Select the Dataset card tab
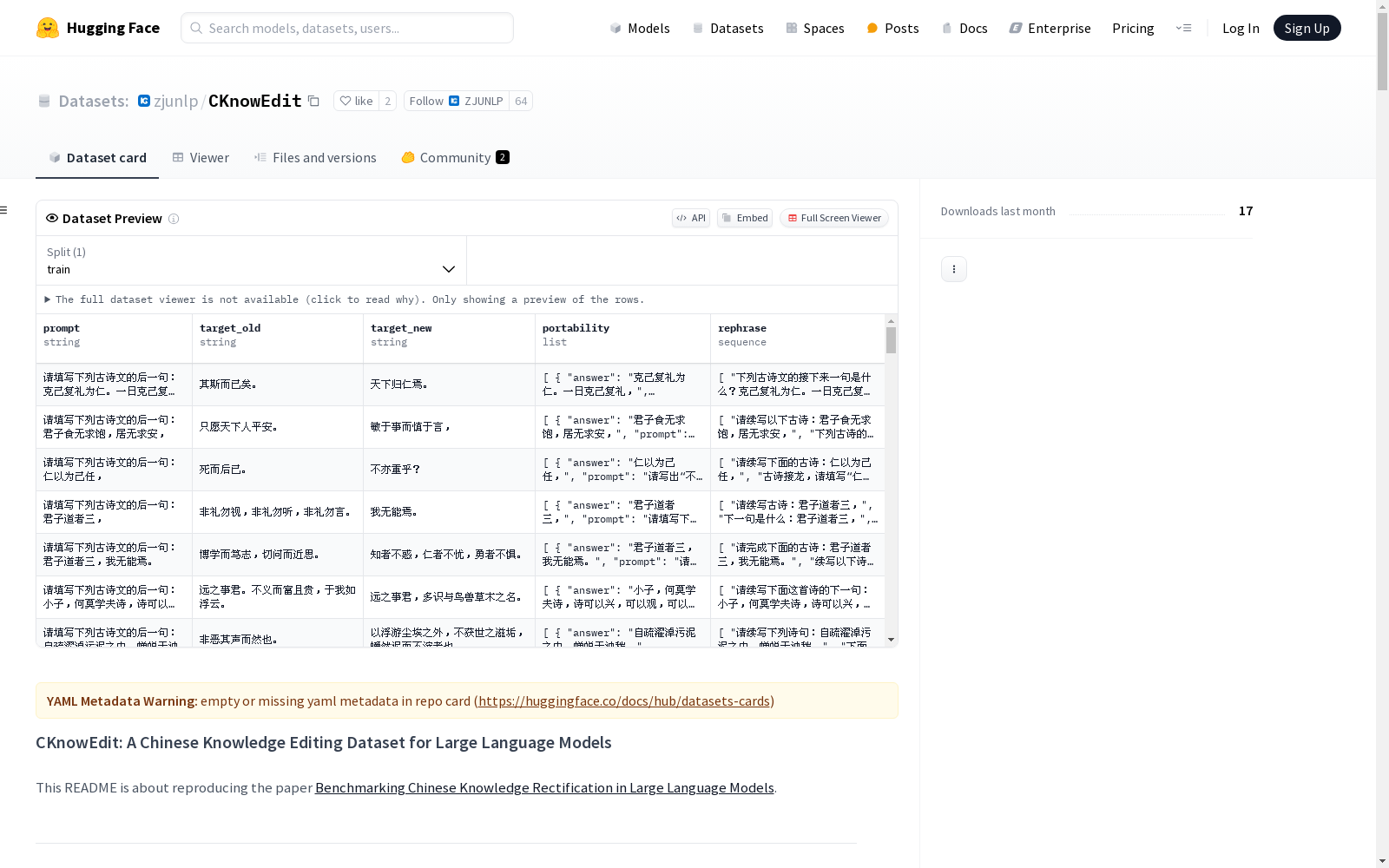 point(97,157)
